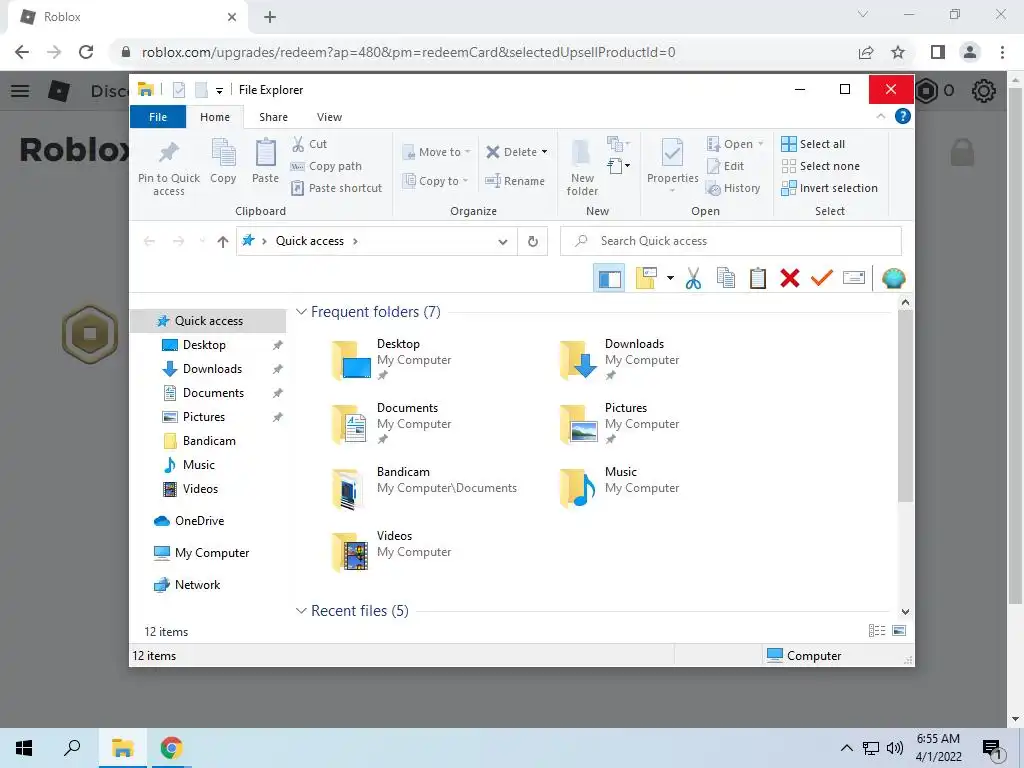Viewport: 1024px width, 768px height.
Task: Click Select all
Action: coord(813,144)
